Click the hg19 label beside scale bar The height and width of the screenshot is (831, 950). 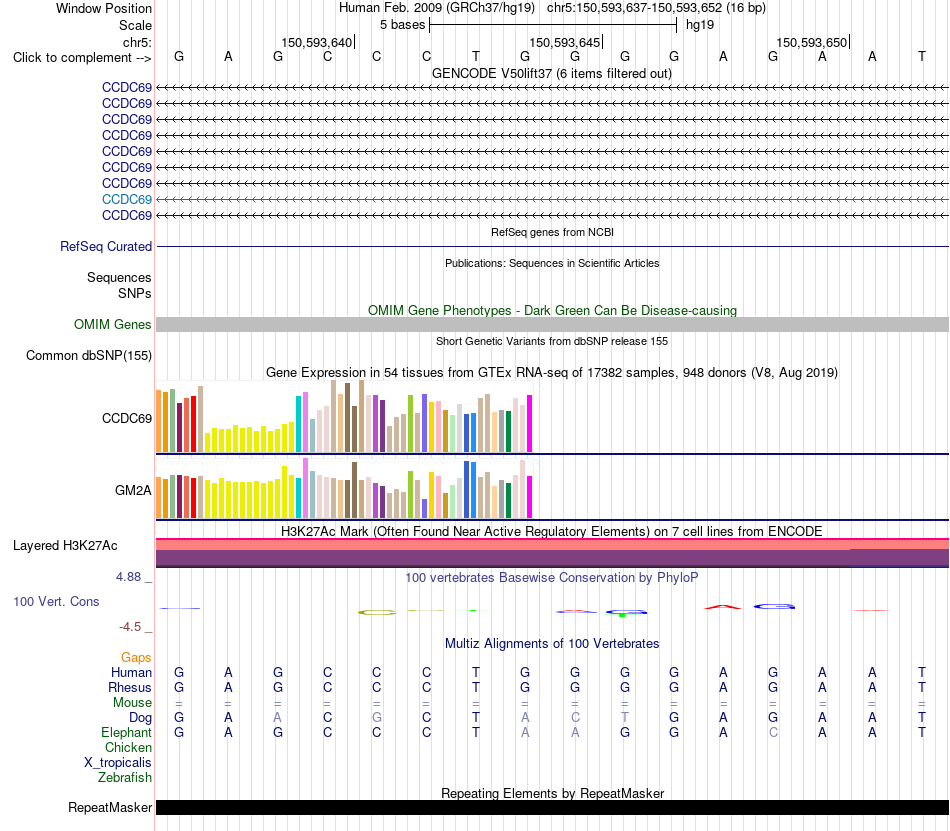(700, 25)
